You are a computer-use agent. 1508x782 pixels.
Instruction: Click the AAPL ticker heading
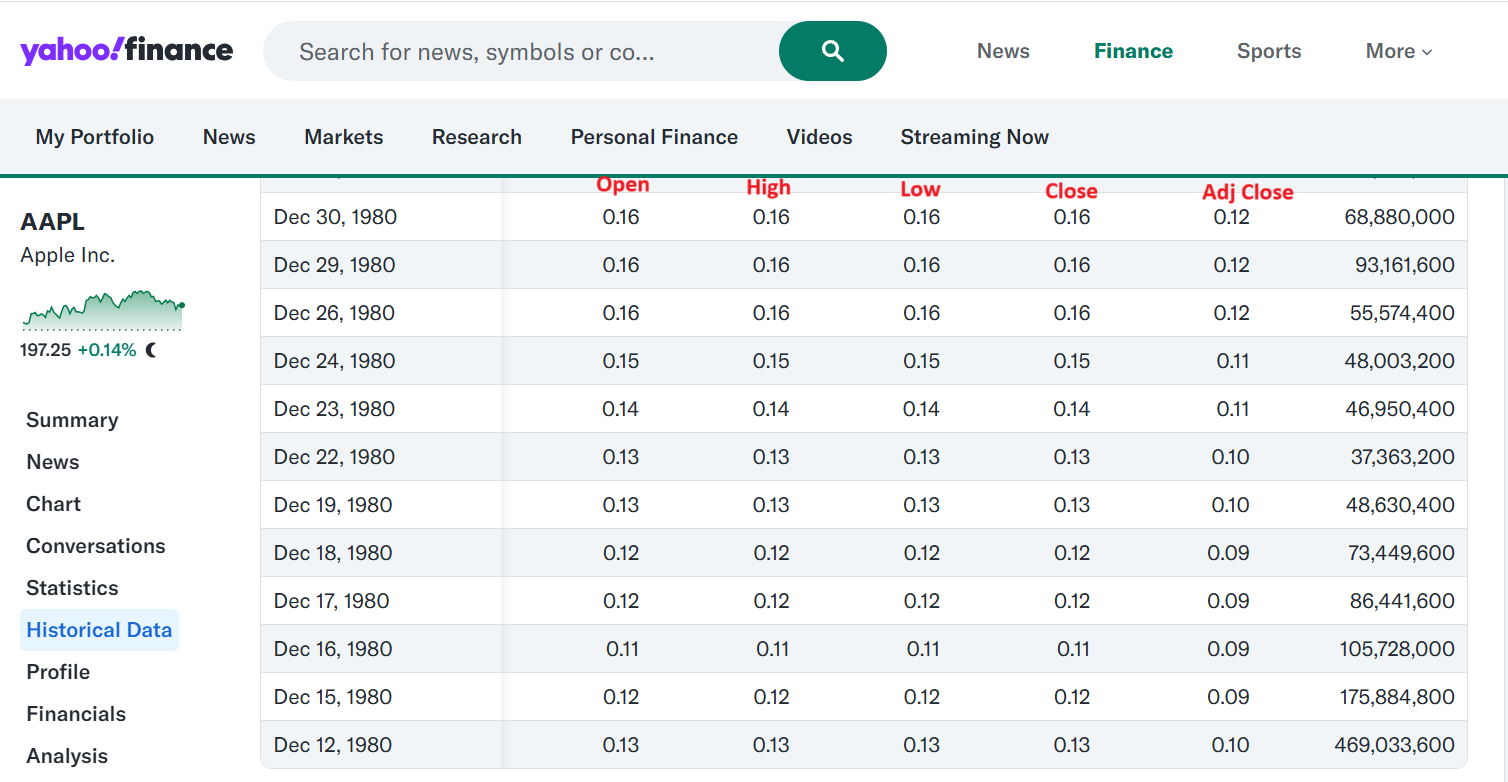point(53,222)
